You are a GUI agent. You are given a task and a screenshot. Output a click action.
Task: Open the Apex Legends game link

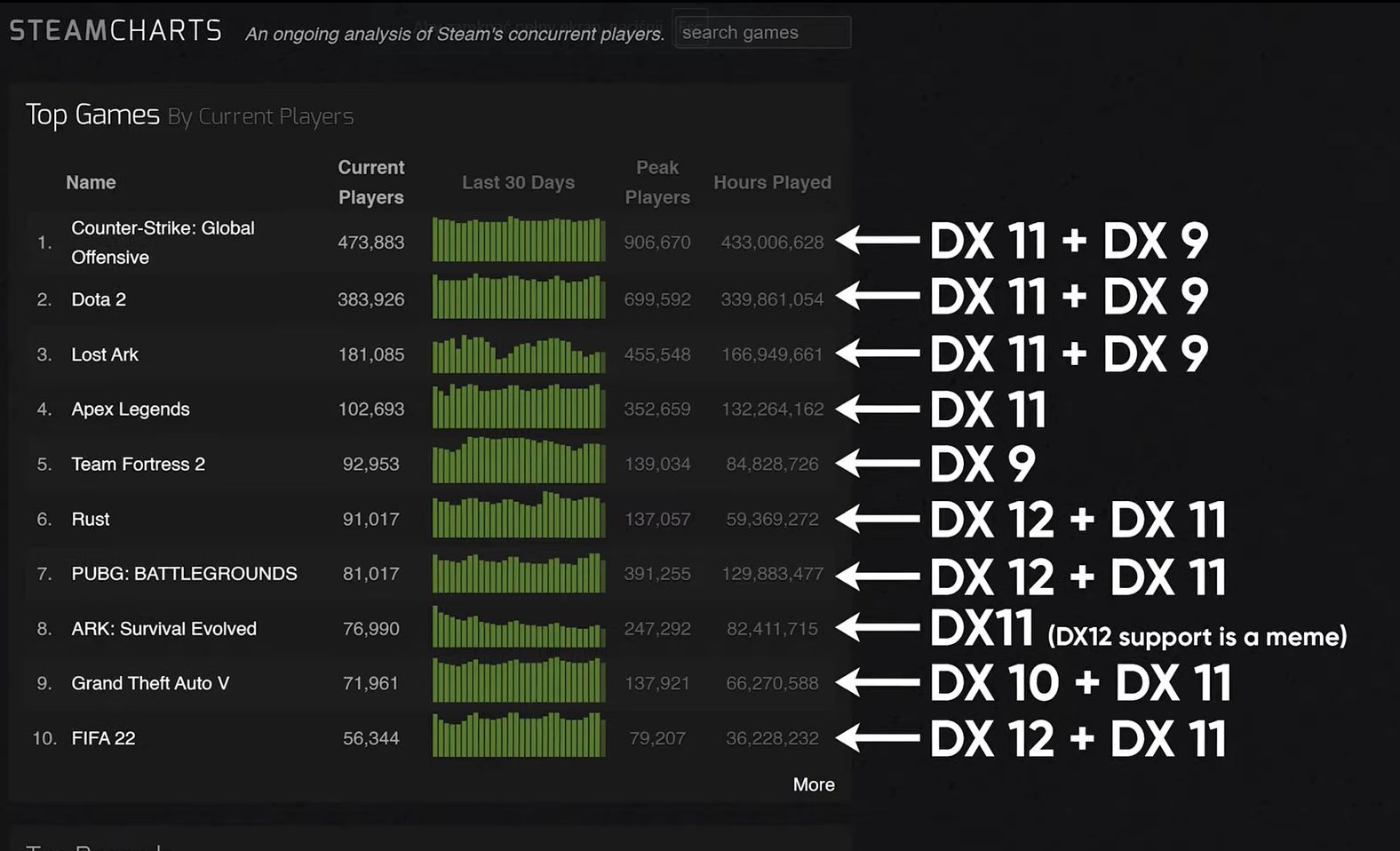click(131, 410)
